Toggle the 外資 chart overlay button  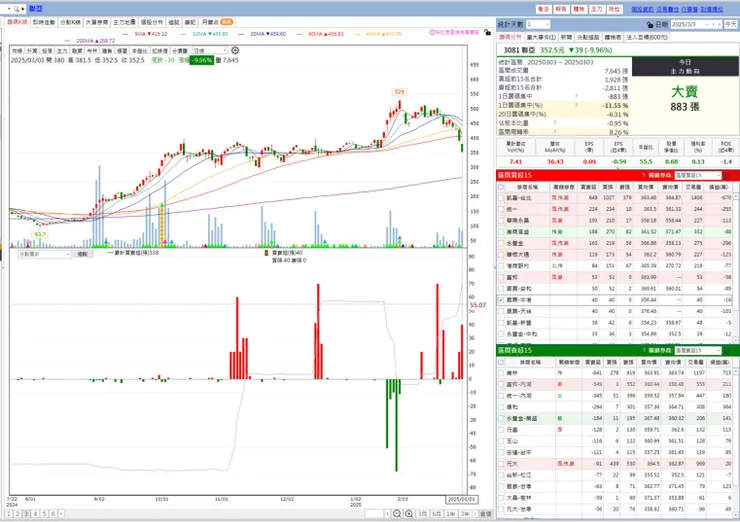32,51
